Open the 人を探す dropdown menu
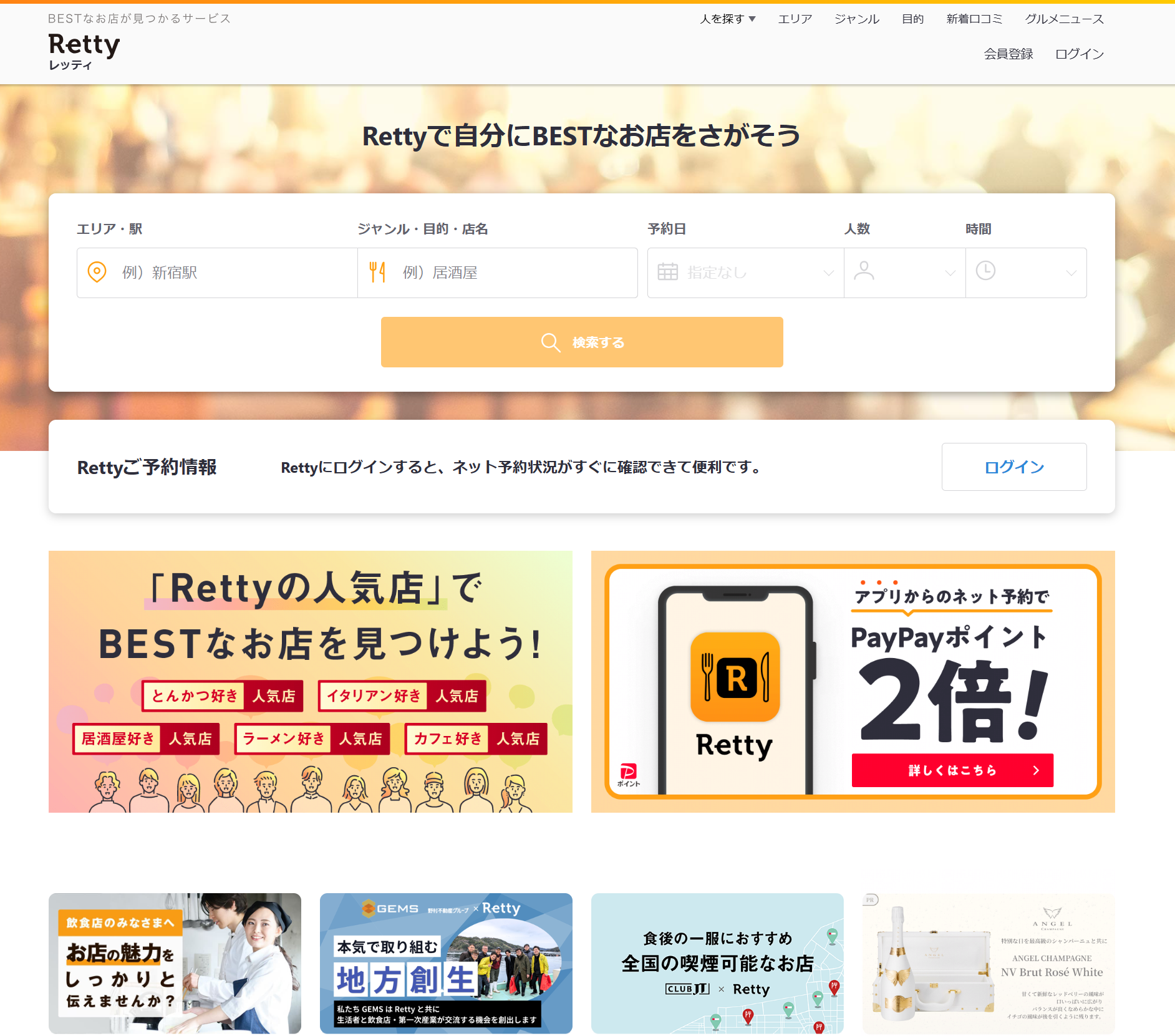Image resolution: width=1175 pixels, height=1036 pixels. [728, 19]
